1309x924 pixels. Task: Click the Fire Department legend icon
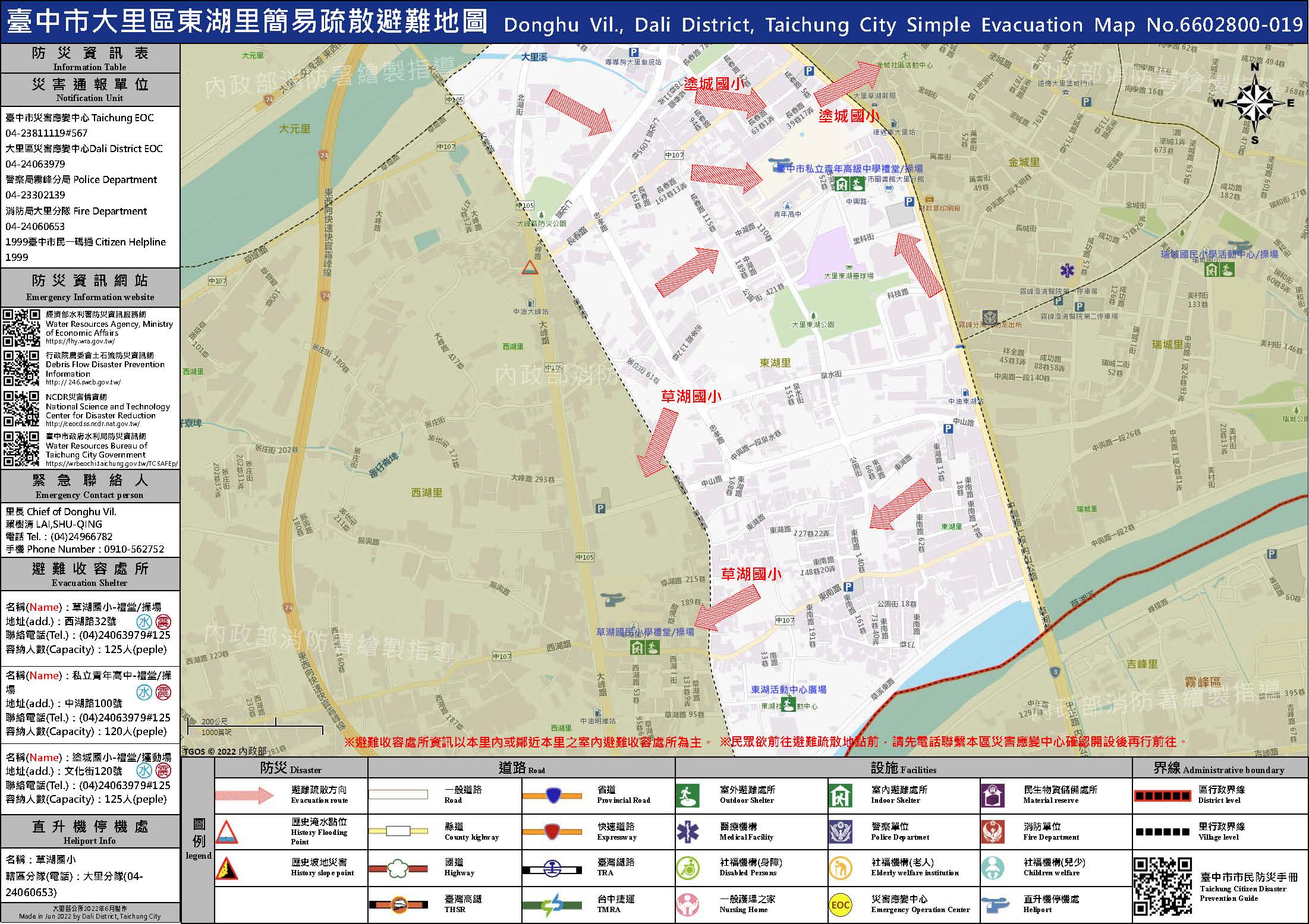click(993, 832)
